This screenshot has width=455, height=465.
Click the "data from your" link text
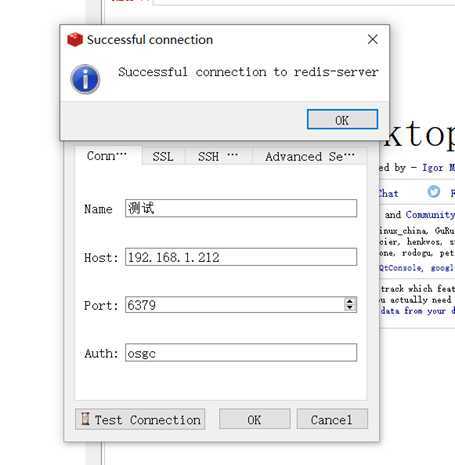[413, 311]
